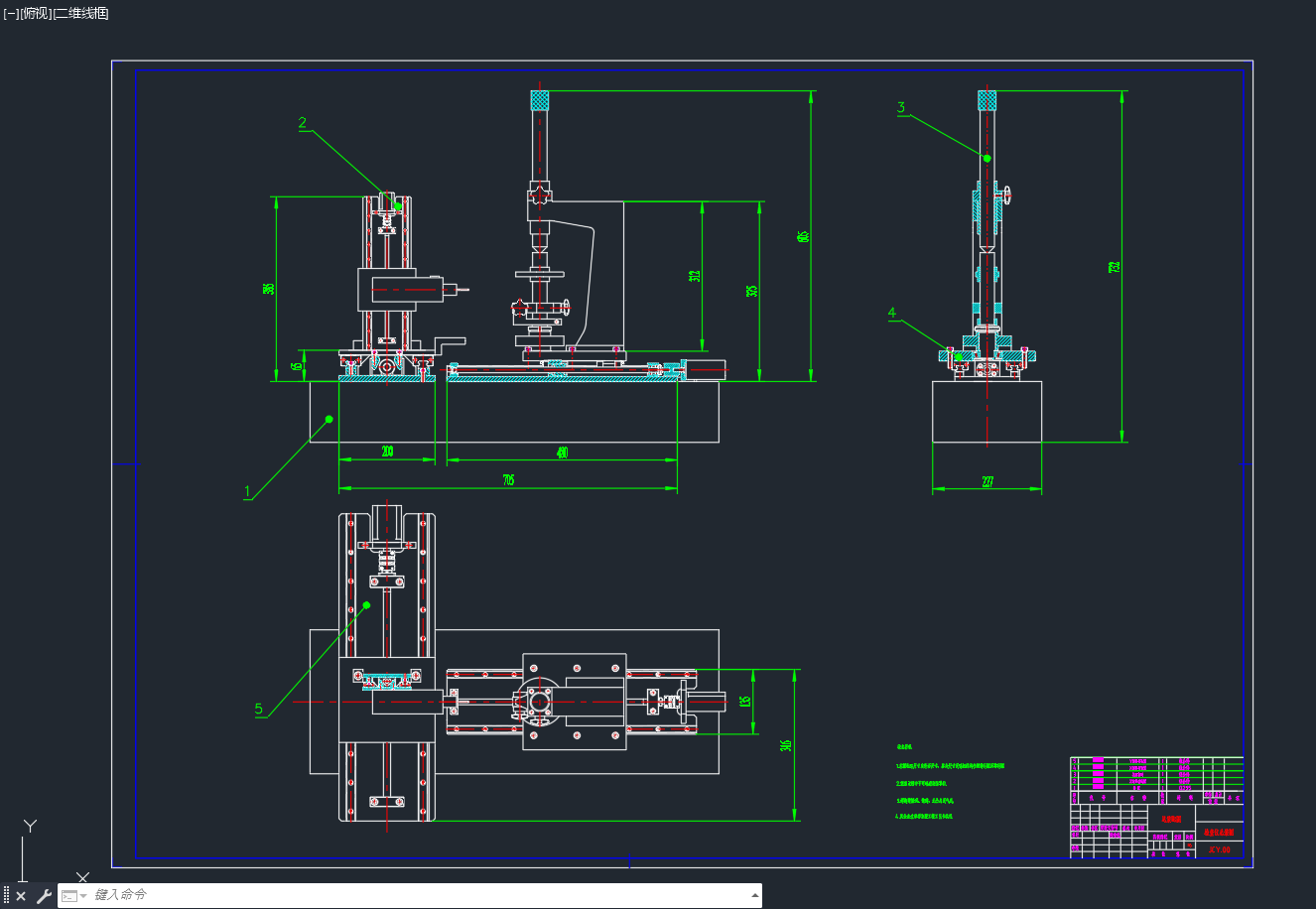
Task: Close the command line window
Action: pos(21,896)
